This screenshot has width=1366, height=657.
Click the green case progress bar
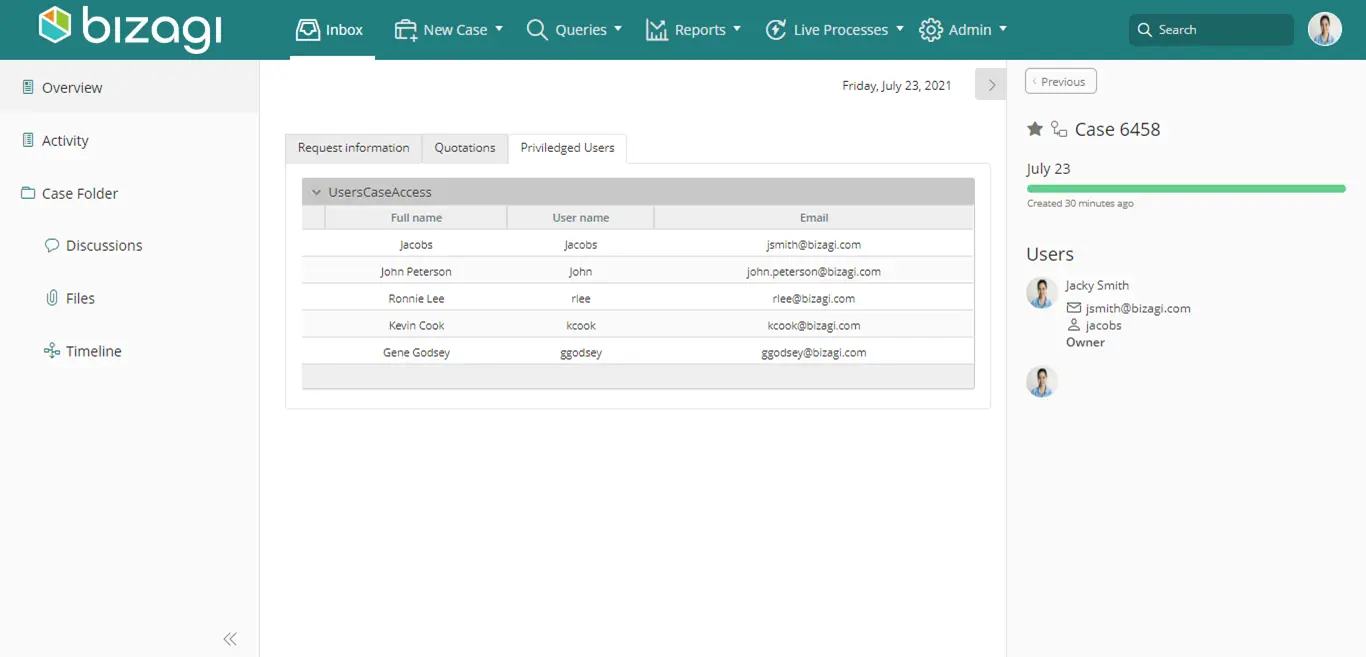[1186, 188]
